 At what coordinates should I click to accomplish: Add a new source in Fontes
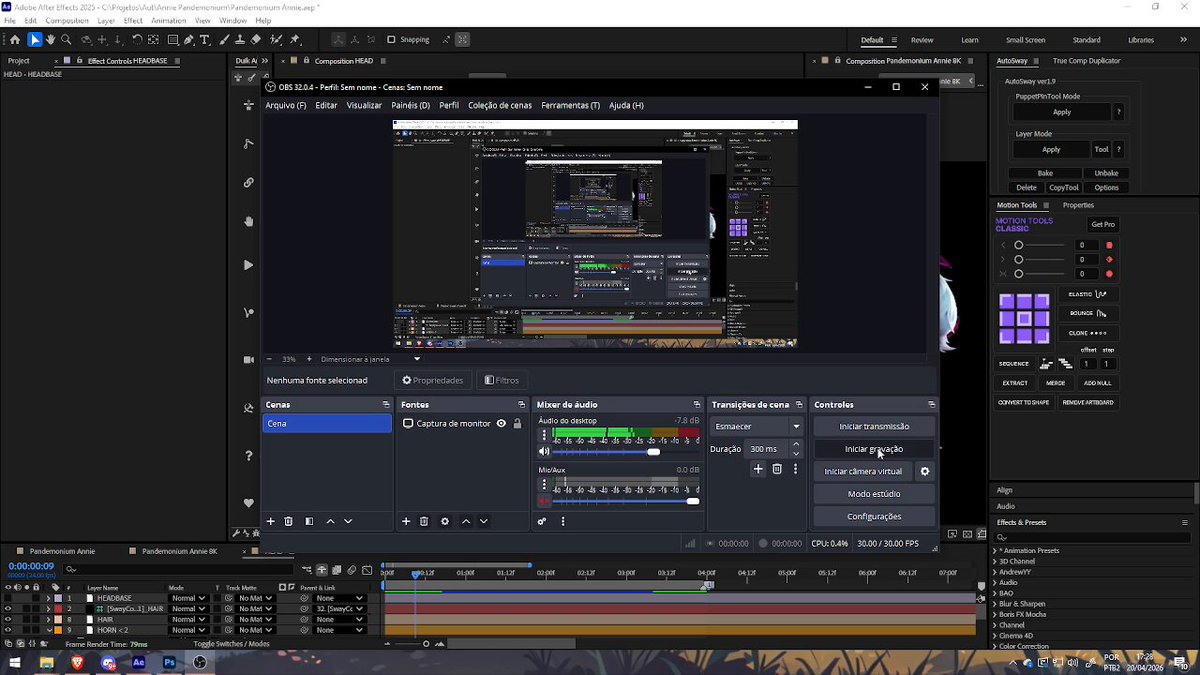tap(406, 521)
